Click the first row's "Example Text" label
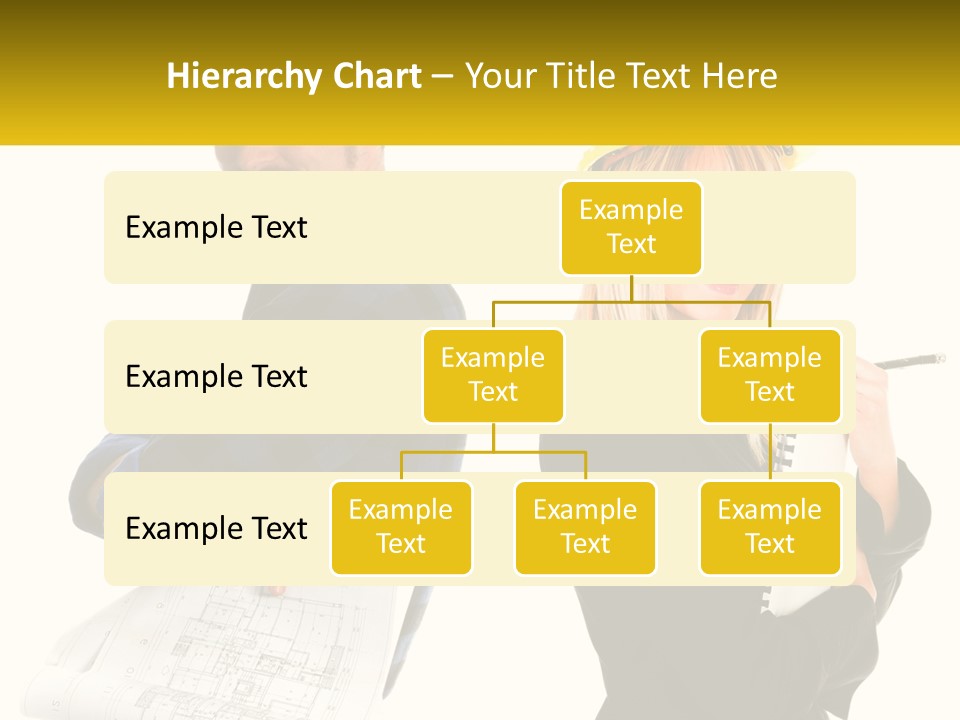This screenshot has height=720, width=960. (216, 228)
